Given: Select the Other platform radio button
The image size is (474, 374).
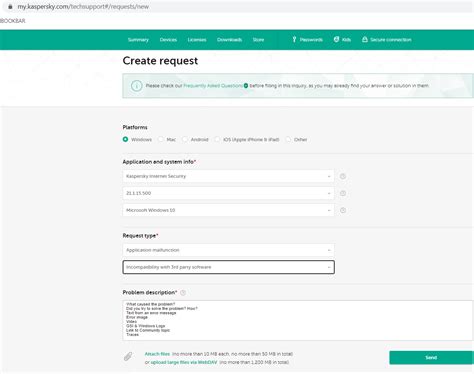Looking at the screenshot, I should 288,139.
